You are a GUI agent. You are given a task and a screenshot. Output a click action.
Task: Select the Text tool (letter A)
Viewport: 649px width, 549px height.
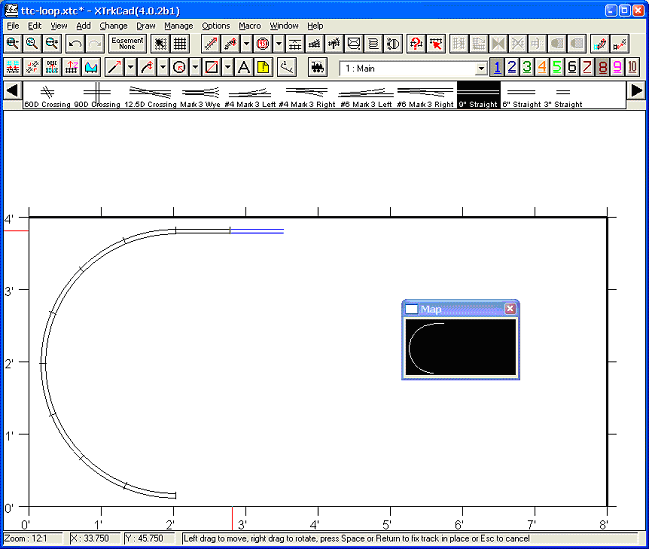pyautogui.click(x=244, y=67)
